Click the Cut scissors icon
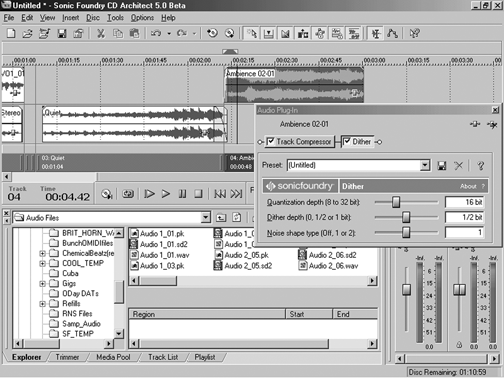Viewport: 504px width, 378px height. coord(101,33)
